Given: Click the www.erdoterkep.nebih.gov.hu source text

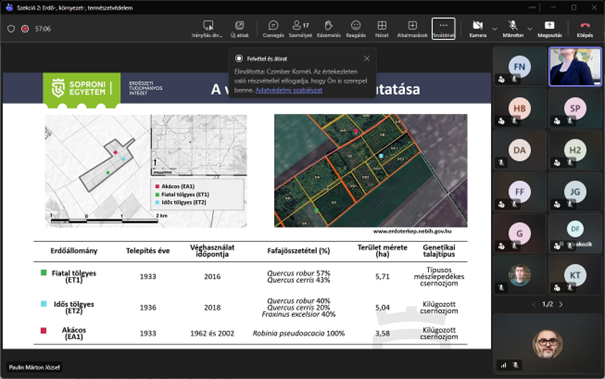Looking at the screenshot, I should tap(412, 231).
